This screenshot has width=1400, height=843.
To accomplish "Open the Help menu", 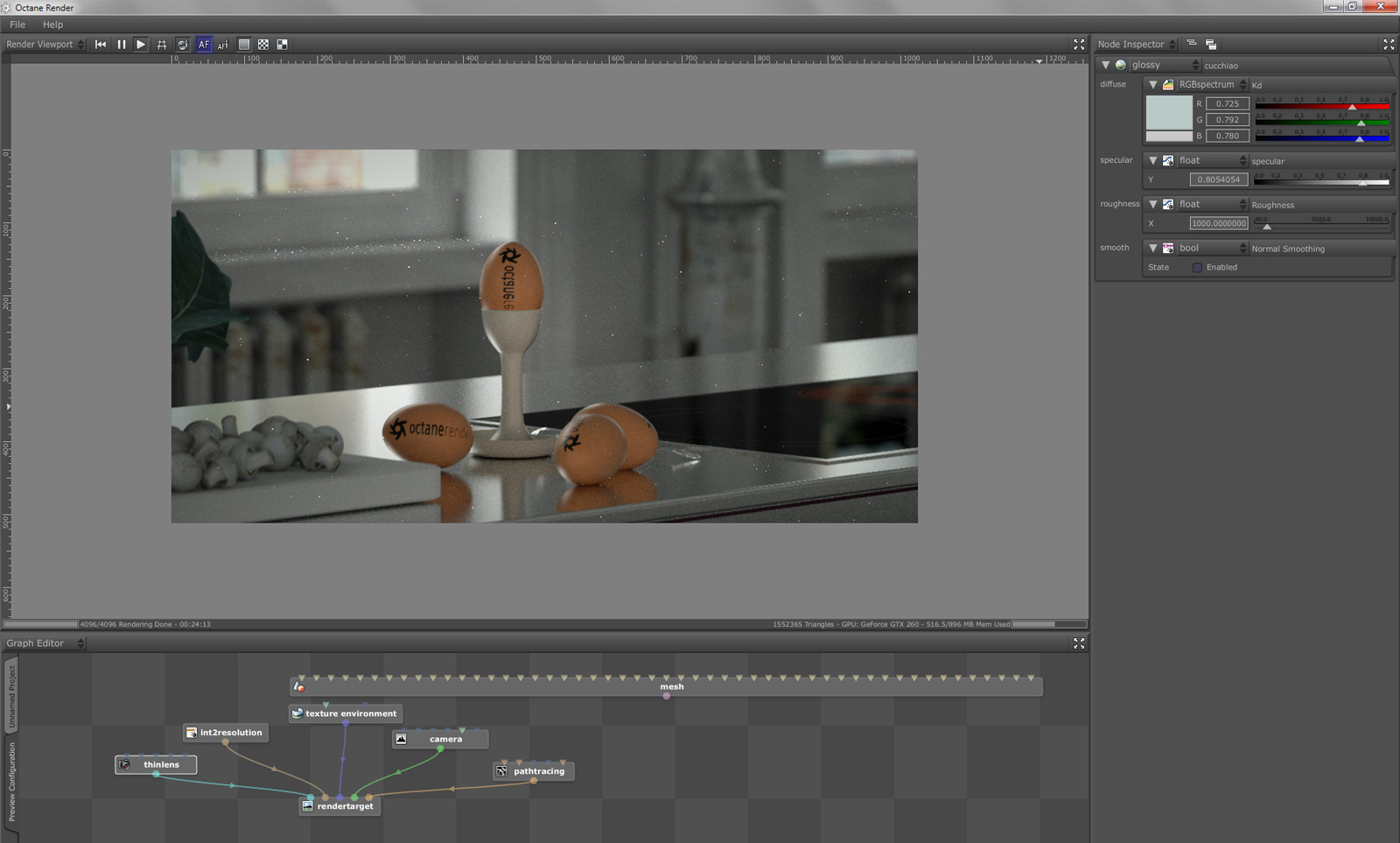I will (53, 25).
